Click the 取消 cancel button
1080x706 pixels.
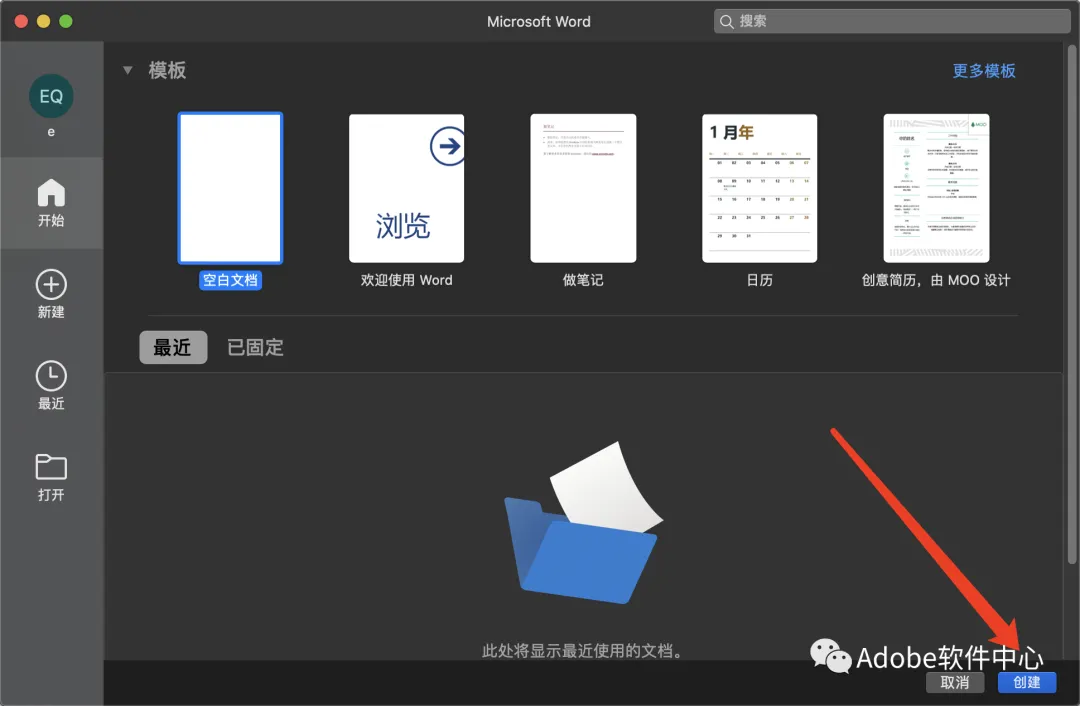[x=955, y=683]
